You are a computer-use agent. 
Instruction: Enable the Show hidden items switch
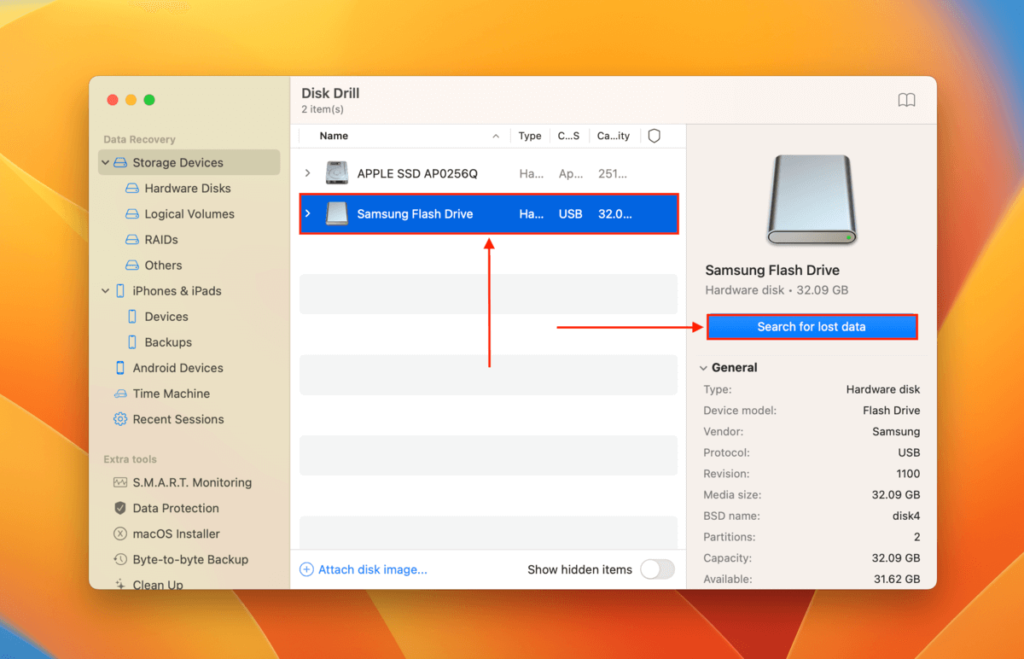click(657, 568)
